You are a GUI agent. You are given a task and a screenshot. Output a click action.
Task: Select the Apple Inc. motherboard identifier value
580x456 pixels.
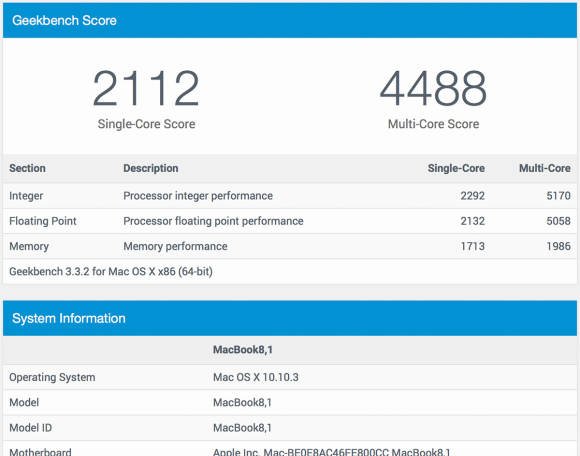tap(331, 452)
